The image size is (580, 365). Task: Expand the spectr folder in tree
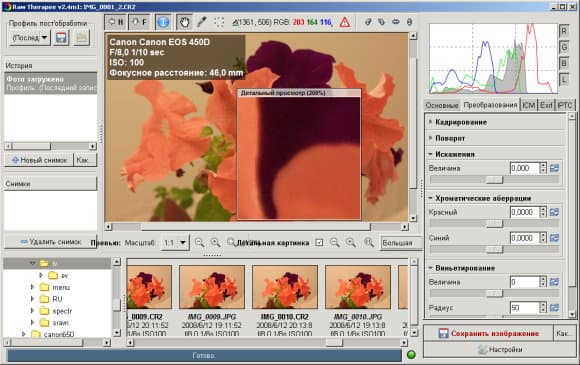click(32, 311)
